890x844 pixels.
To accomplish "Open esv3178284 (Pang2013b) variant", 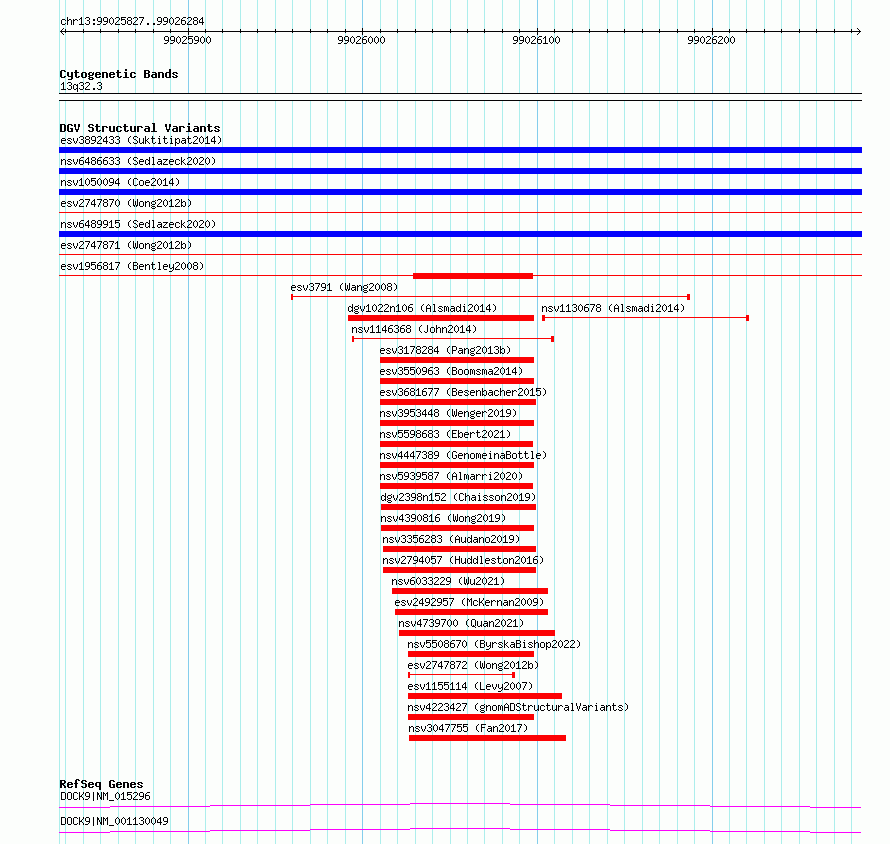I will click(x=445, y=350).
